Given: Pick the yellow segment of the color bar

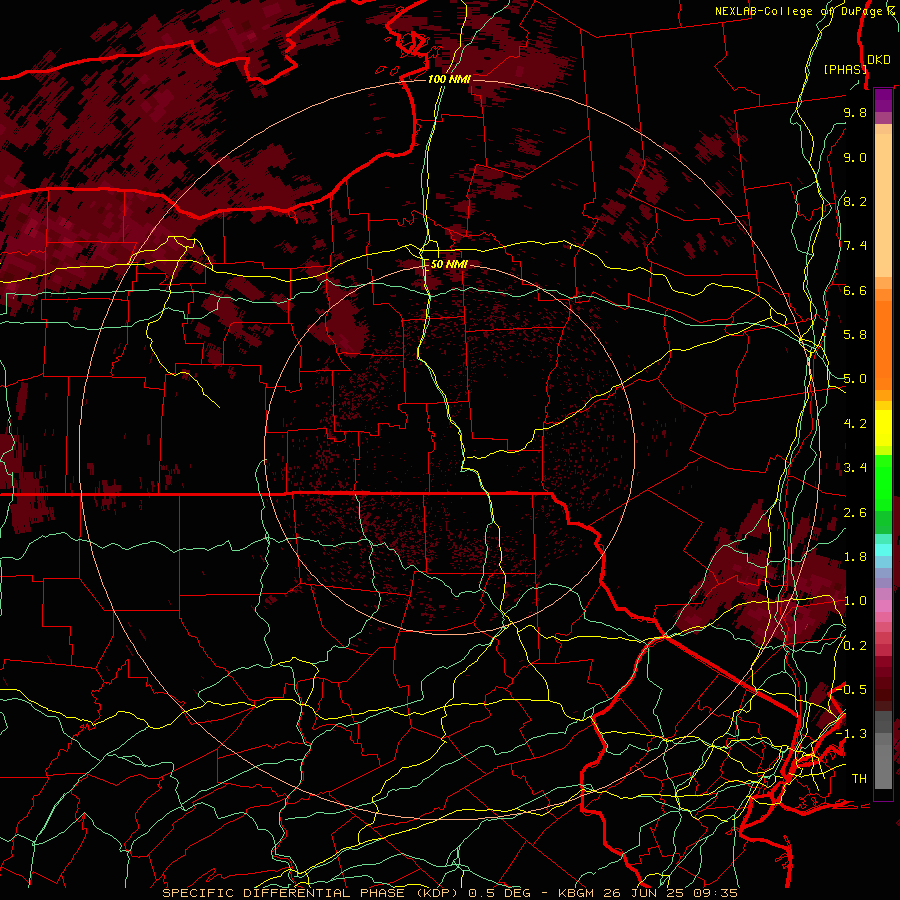Looking at the screenshot, I should coord(883,428).
